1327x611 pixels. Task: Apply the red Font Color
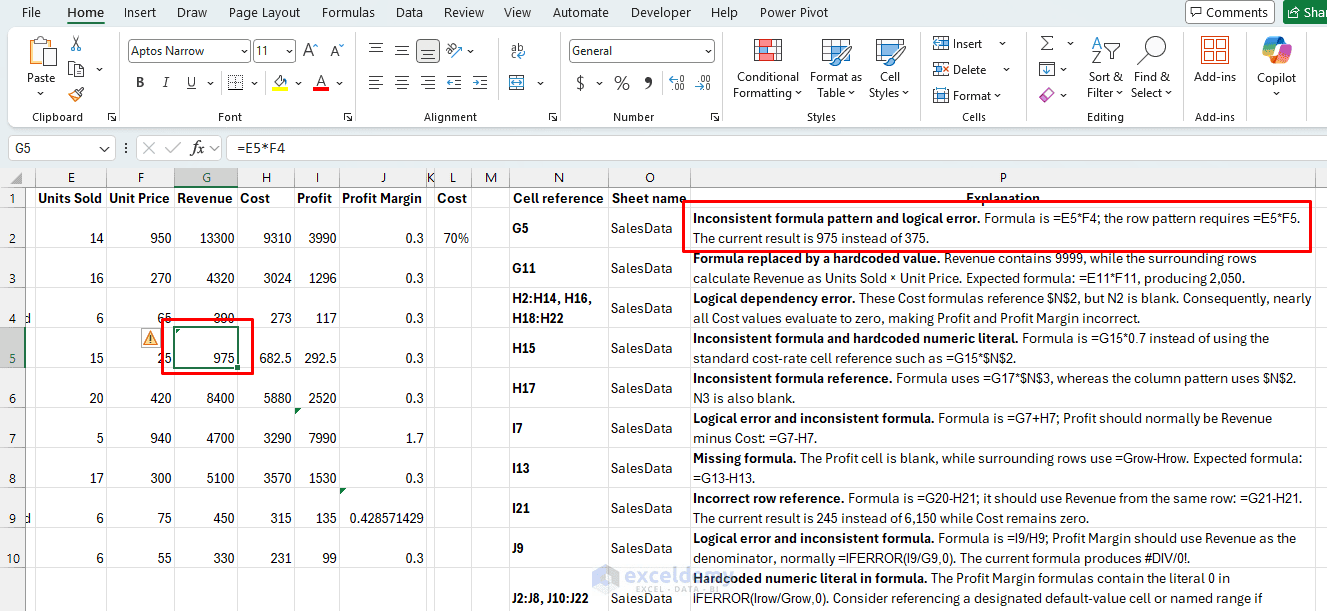321,83
